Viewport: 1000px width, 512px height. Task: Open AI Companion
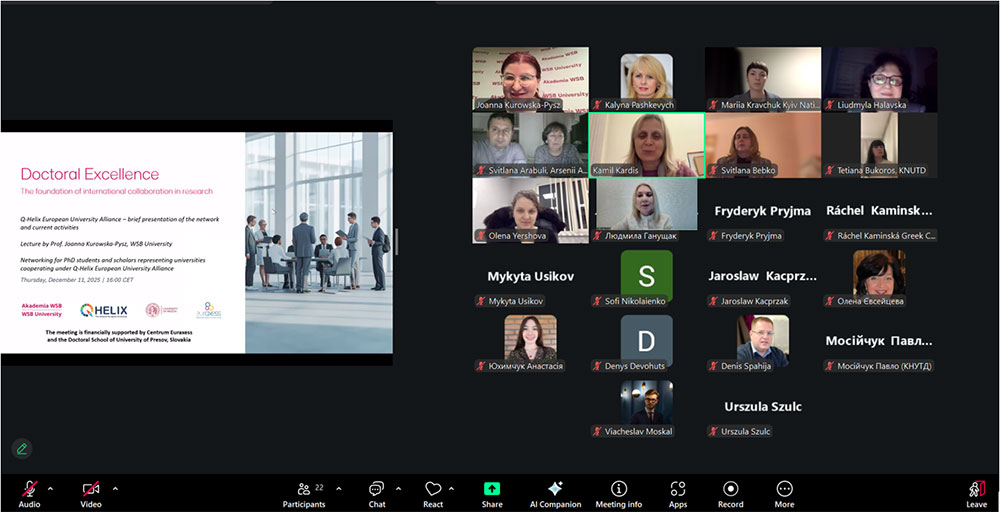point(555,491)
